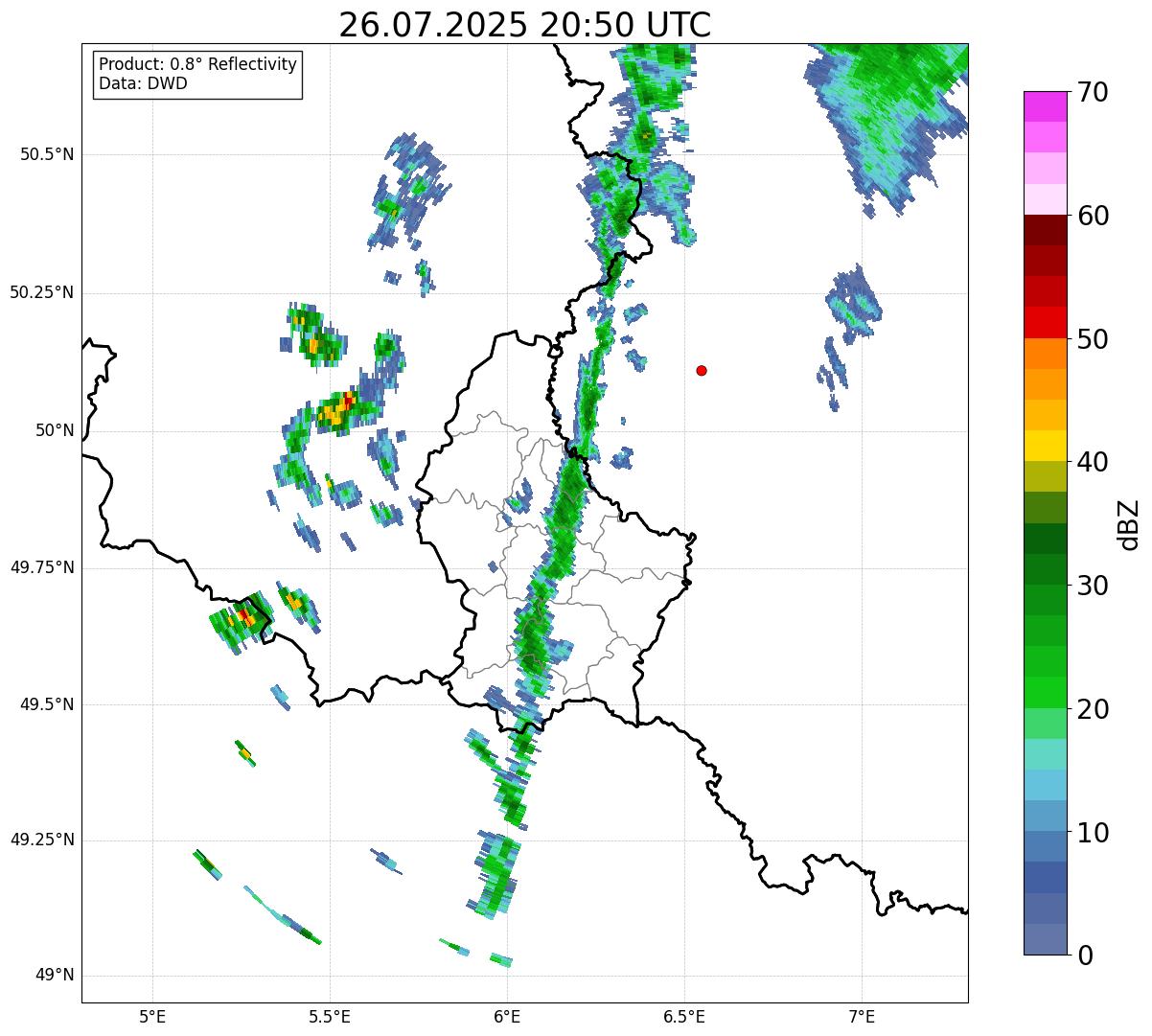
Task: Click the colorbar tick label 0
Action: click(x=1085, y=955)
